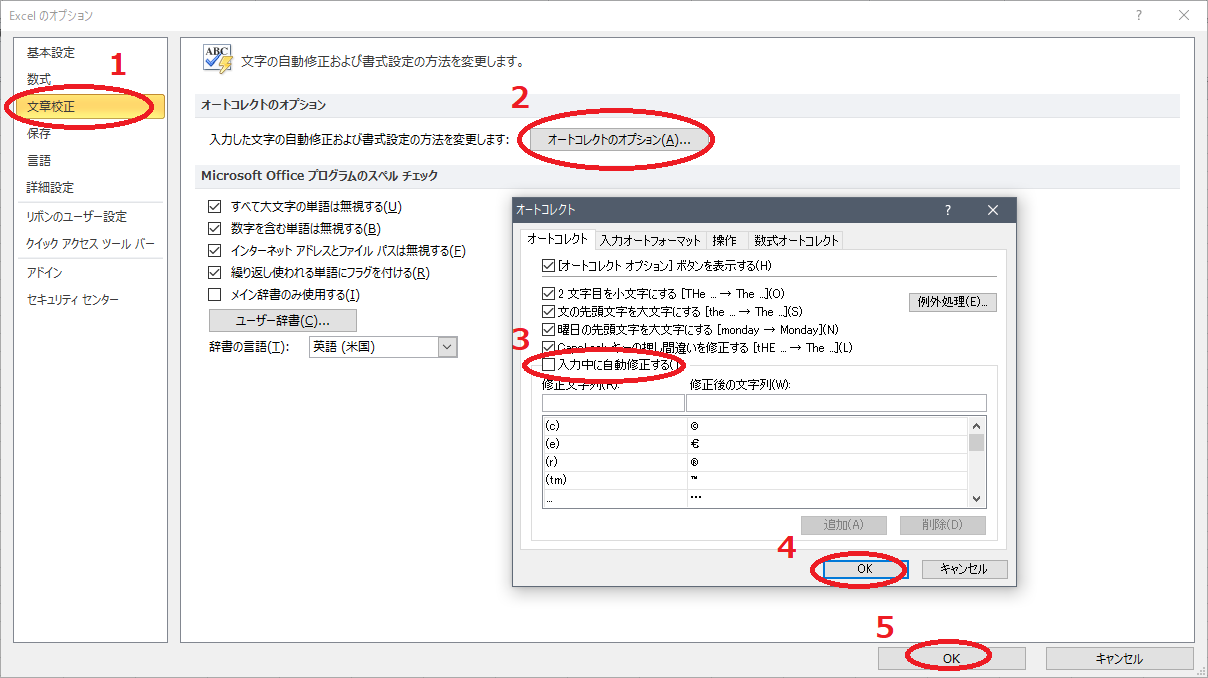Click the 修正文字列 input field
The width and height of the screenshot is (1208, 678).
click(613, 403)
